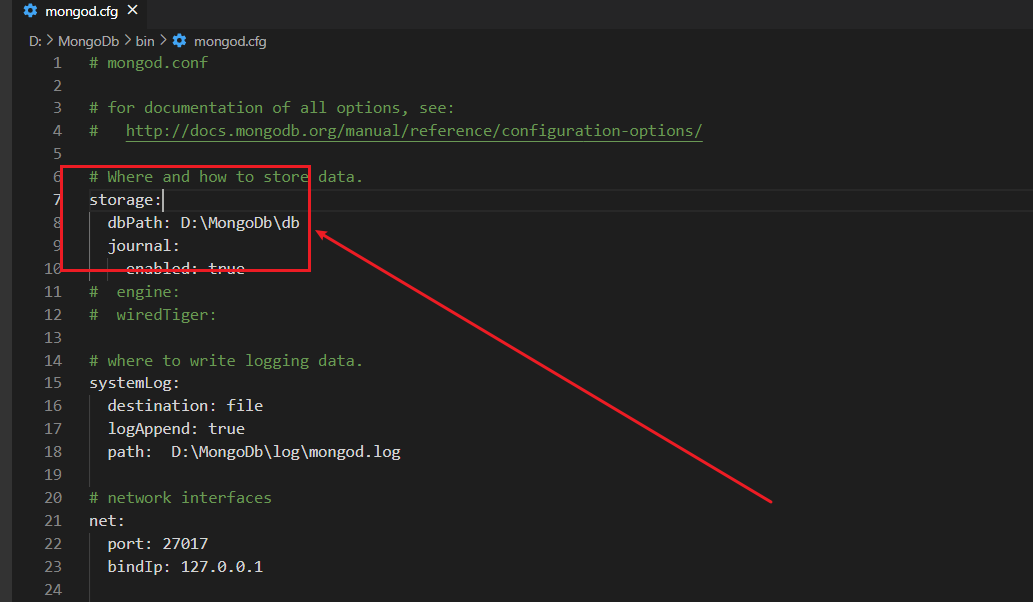This screenshot has height=602, width=1033.
Task: Click the mongod.log path value
Action: pos(285,452)
